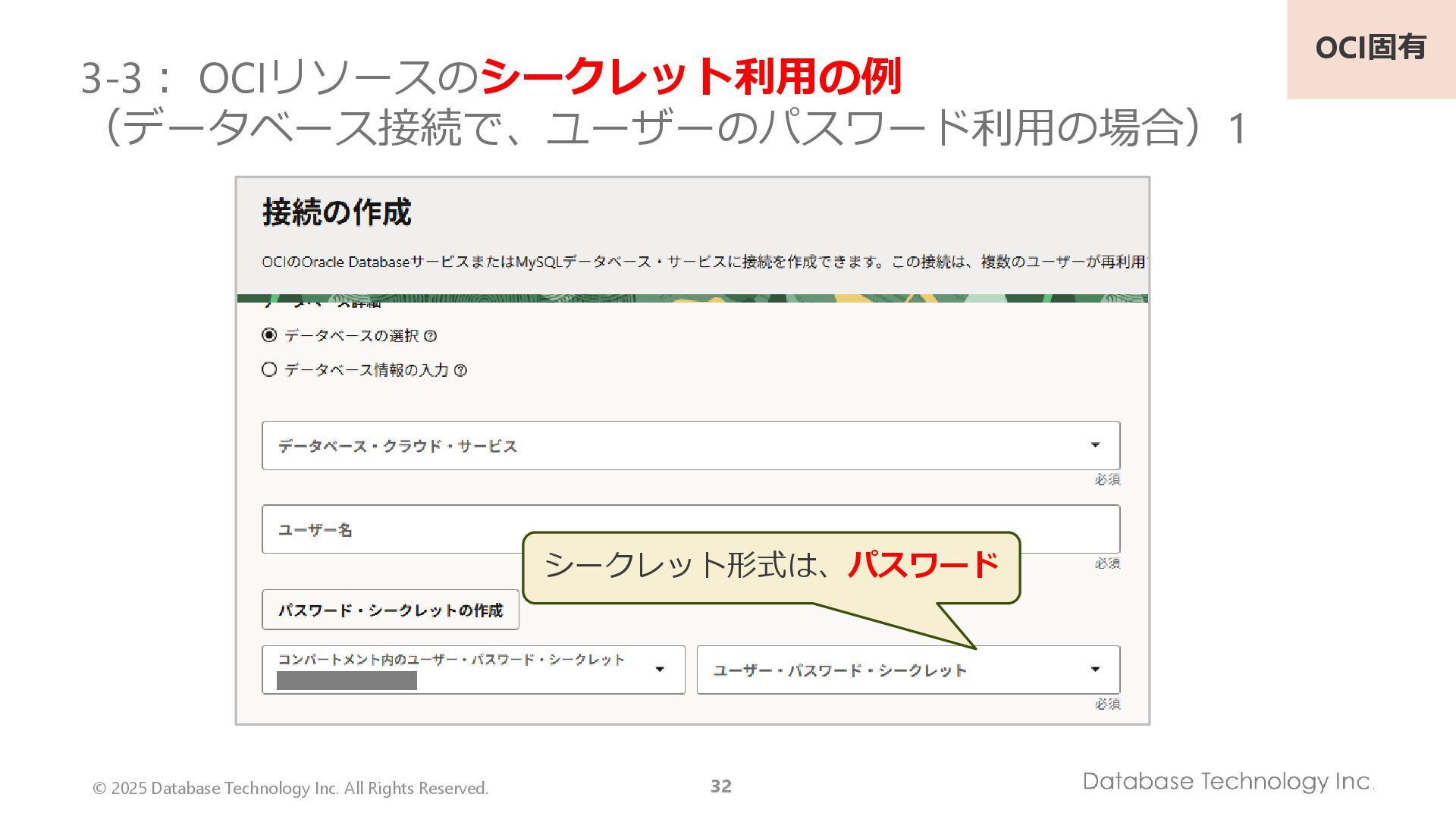
Task: Click the 接続の作成 dialog heading
Action: click(x=337, y=212)
